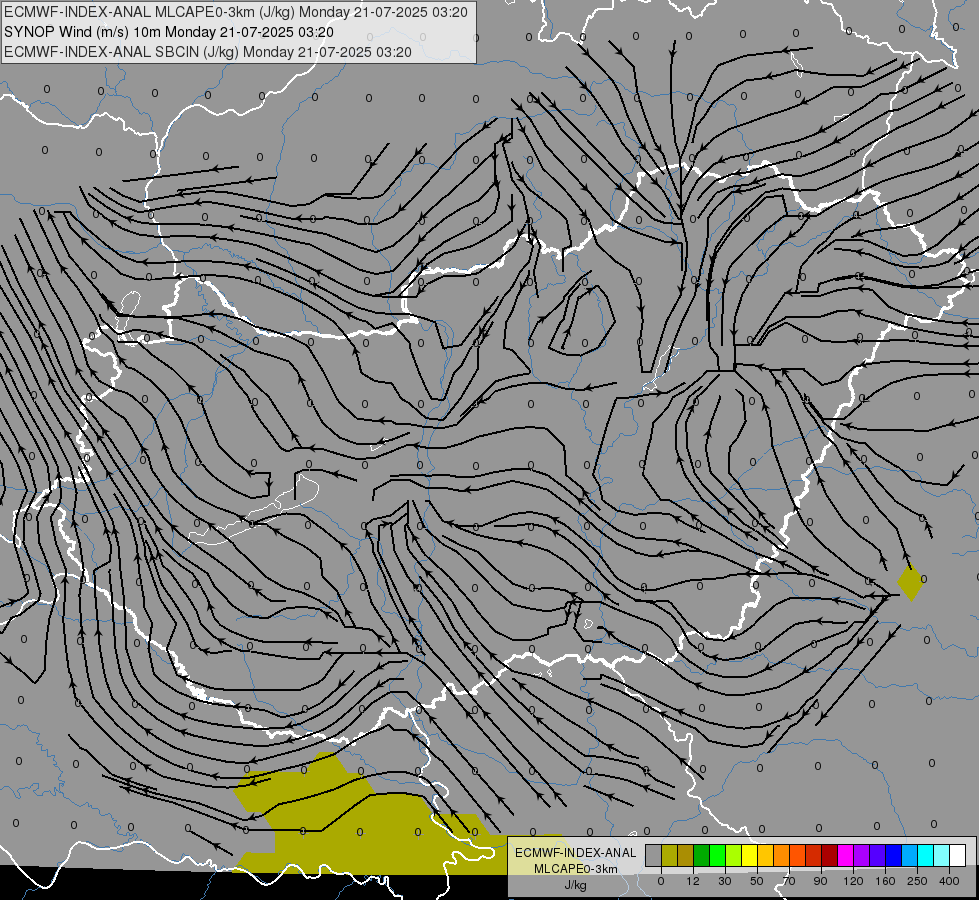Click the header line 'SYNOP Wind (m/s) 10m'
This screenshot has width=979, height=900.
[83, 32]
